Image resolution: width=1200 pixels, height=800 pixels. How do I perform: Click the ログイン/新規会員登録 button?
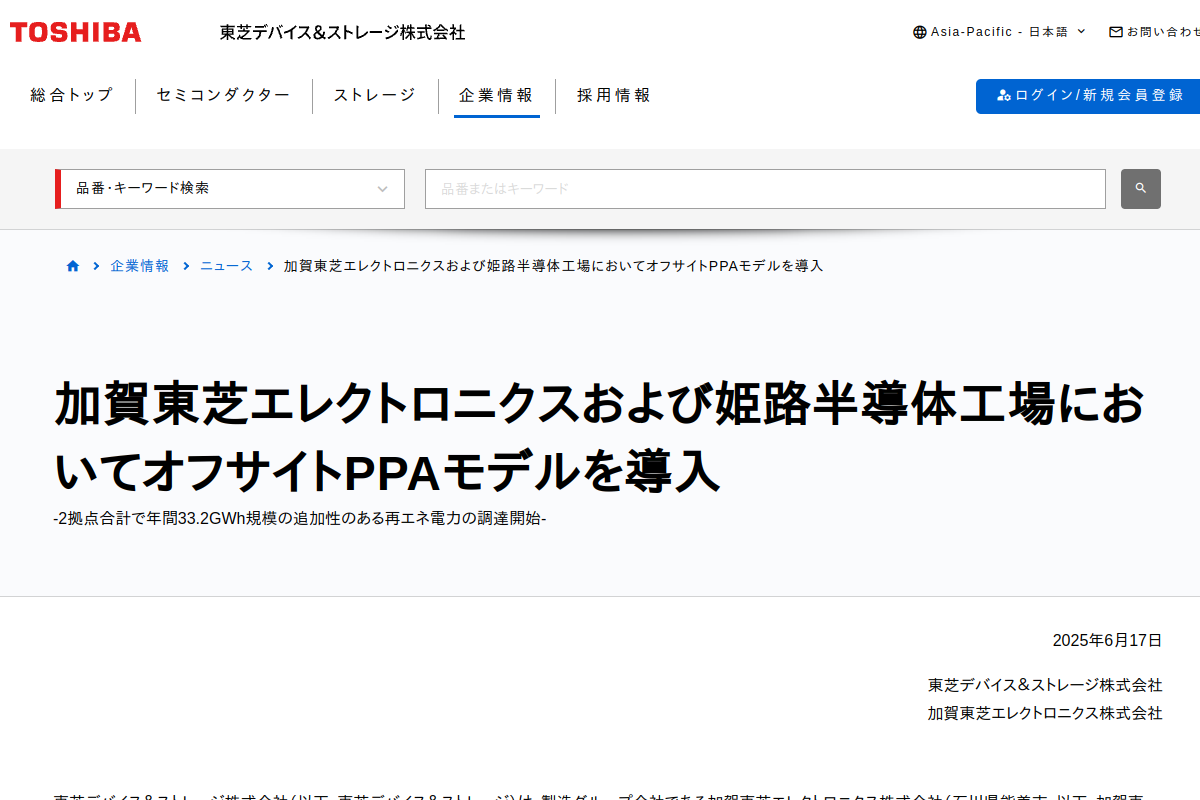pyautogui.click(x=1088, y=96)
